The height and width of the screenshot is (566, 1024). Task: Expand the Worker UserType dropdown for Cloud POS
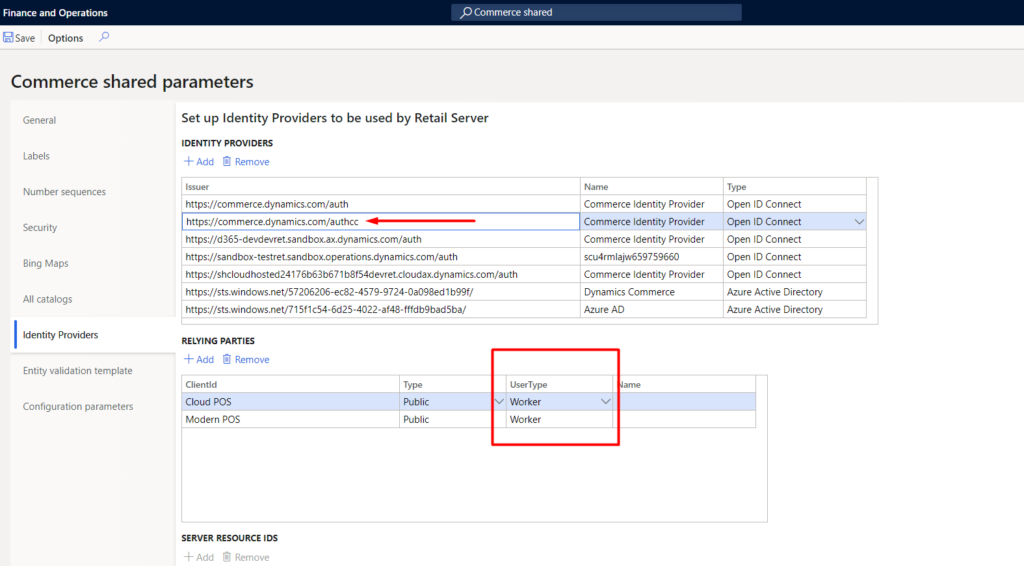coord(605,401)
